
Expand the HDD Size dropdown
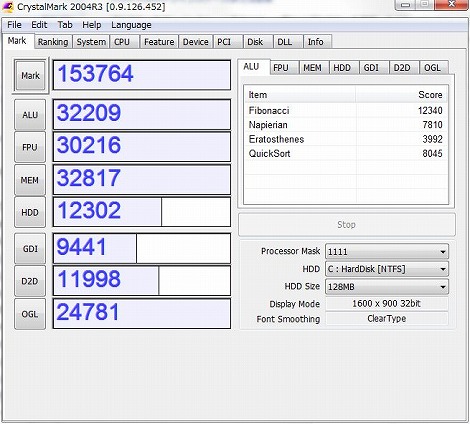pos(387,287)
